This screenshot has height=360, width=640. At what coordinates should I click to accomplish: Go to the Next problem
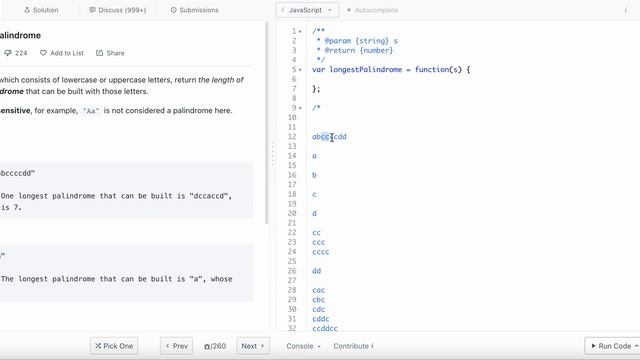click(253, 346)
